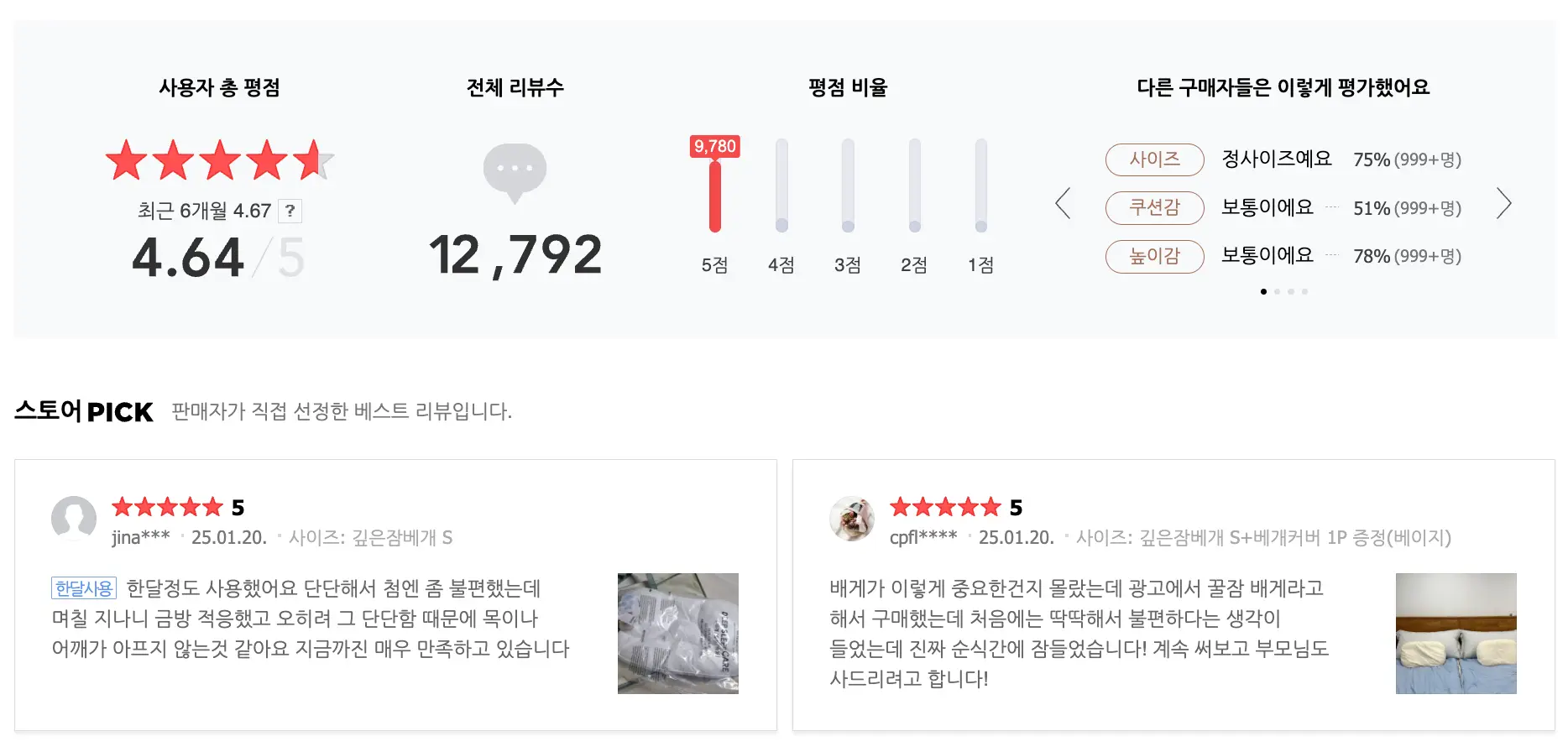This screenshot has height=752, width=1568.
Task: Click the 스토어 PICK section heading
Action: (x=82, y=411)
